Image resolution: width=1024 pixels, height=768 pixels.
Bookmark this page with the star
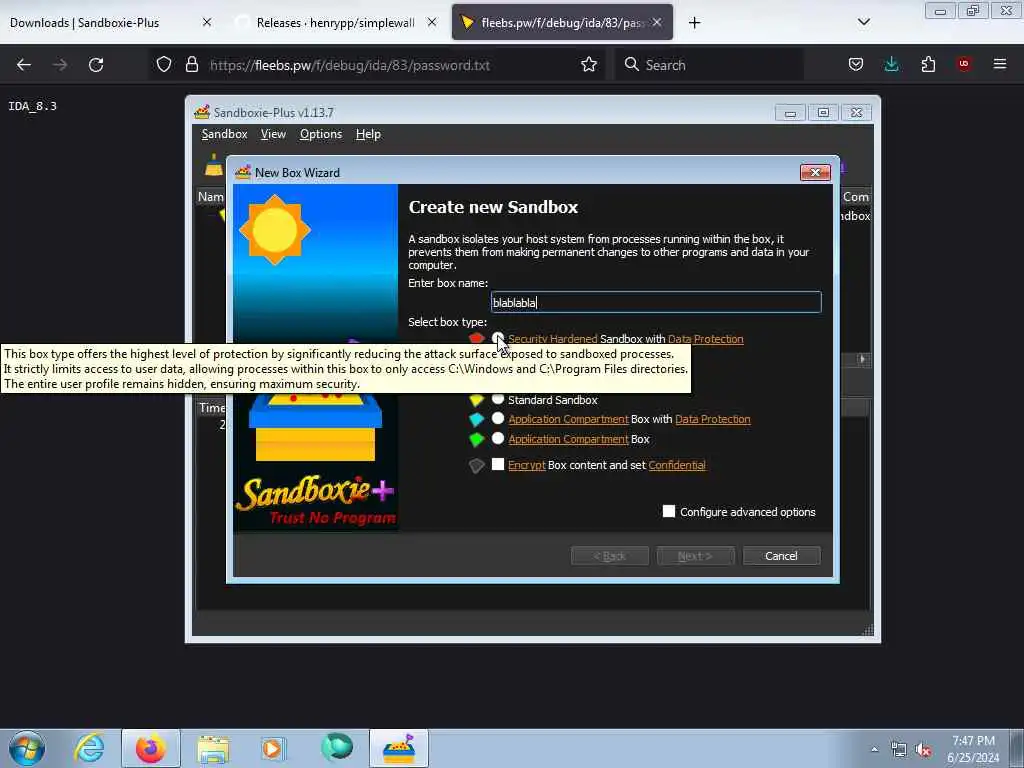point(588,65)
